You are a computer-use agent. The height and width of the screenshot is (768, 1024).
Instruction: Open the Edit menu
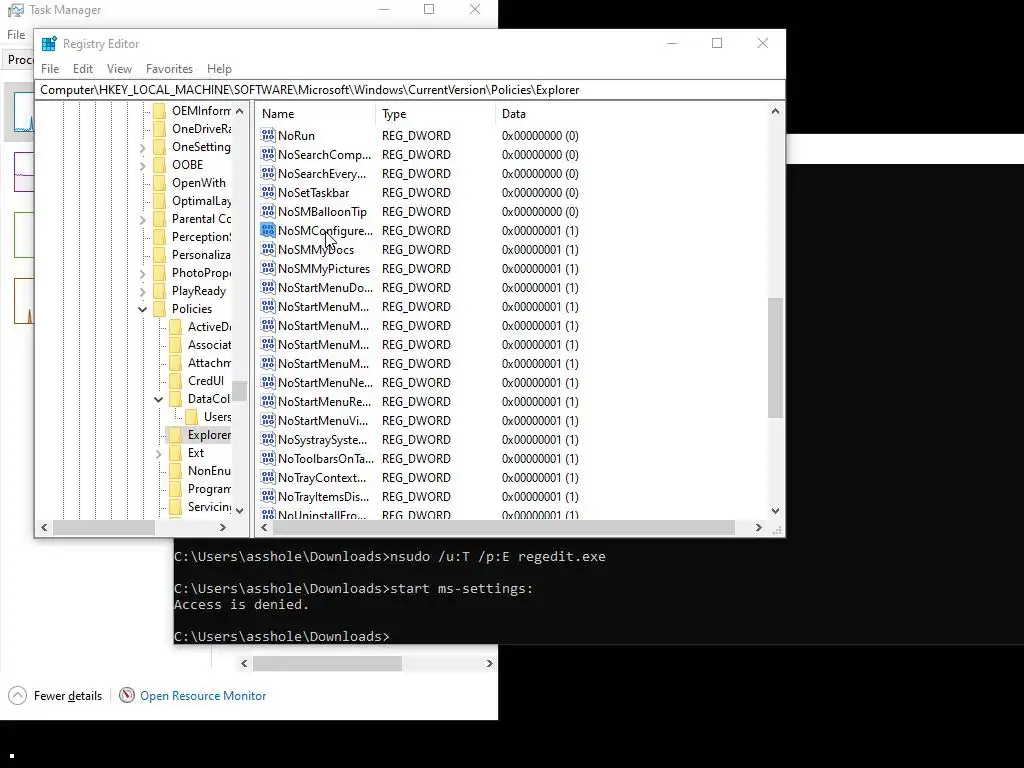pyautogui.click(x=82, y=69)
